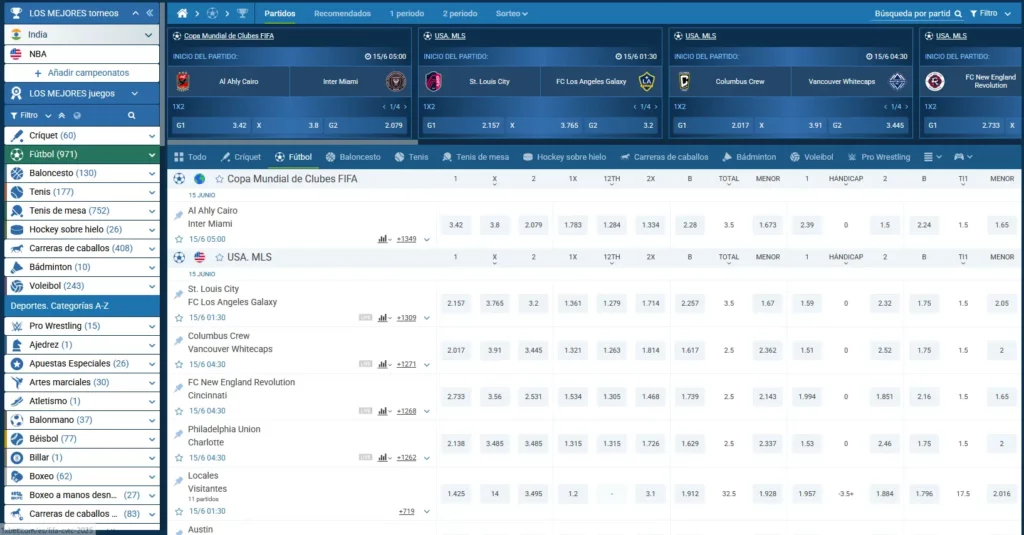
Task: Favorite the Copa Mundial de Clubes FIFA league
Action: (x=219, y=179)
